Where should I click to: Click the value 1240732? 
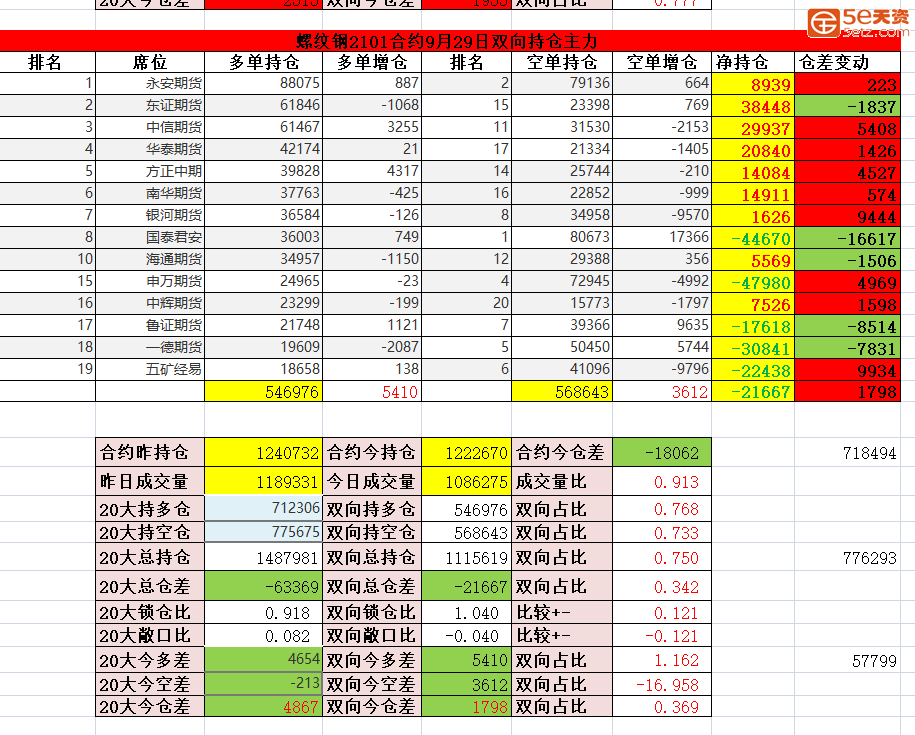264,452
